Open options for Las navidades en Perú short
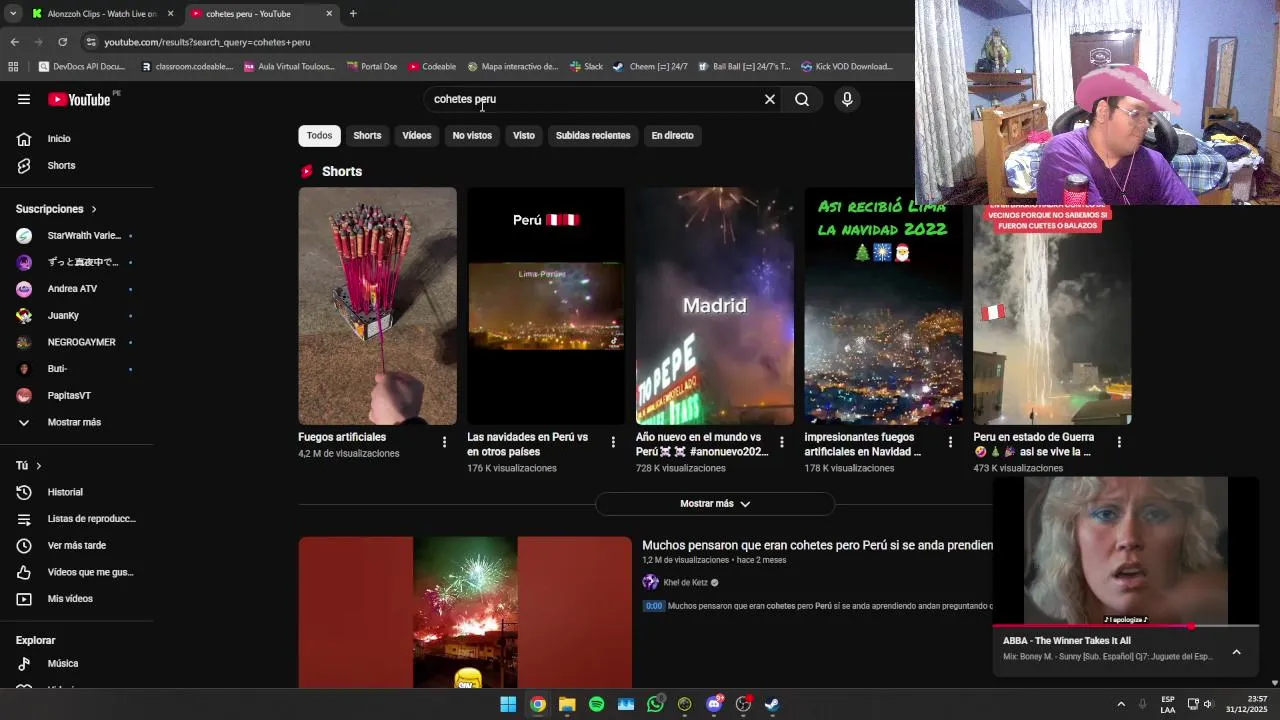 click(x=614, y=442)
